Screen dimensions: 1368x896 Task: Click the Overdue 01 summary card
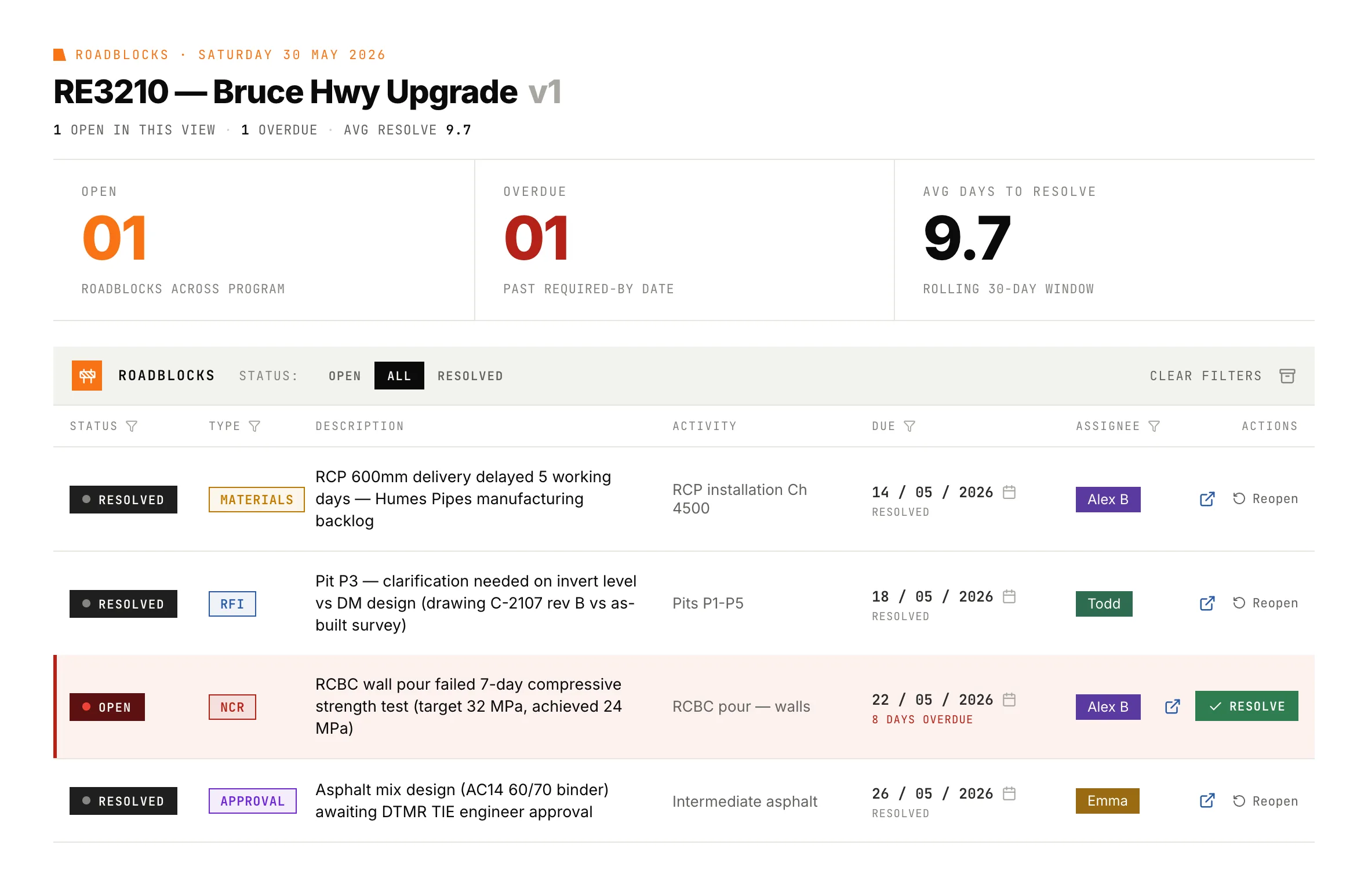click(x=685, y=240)
